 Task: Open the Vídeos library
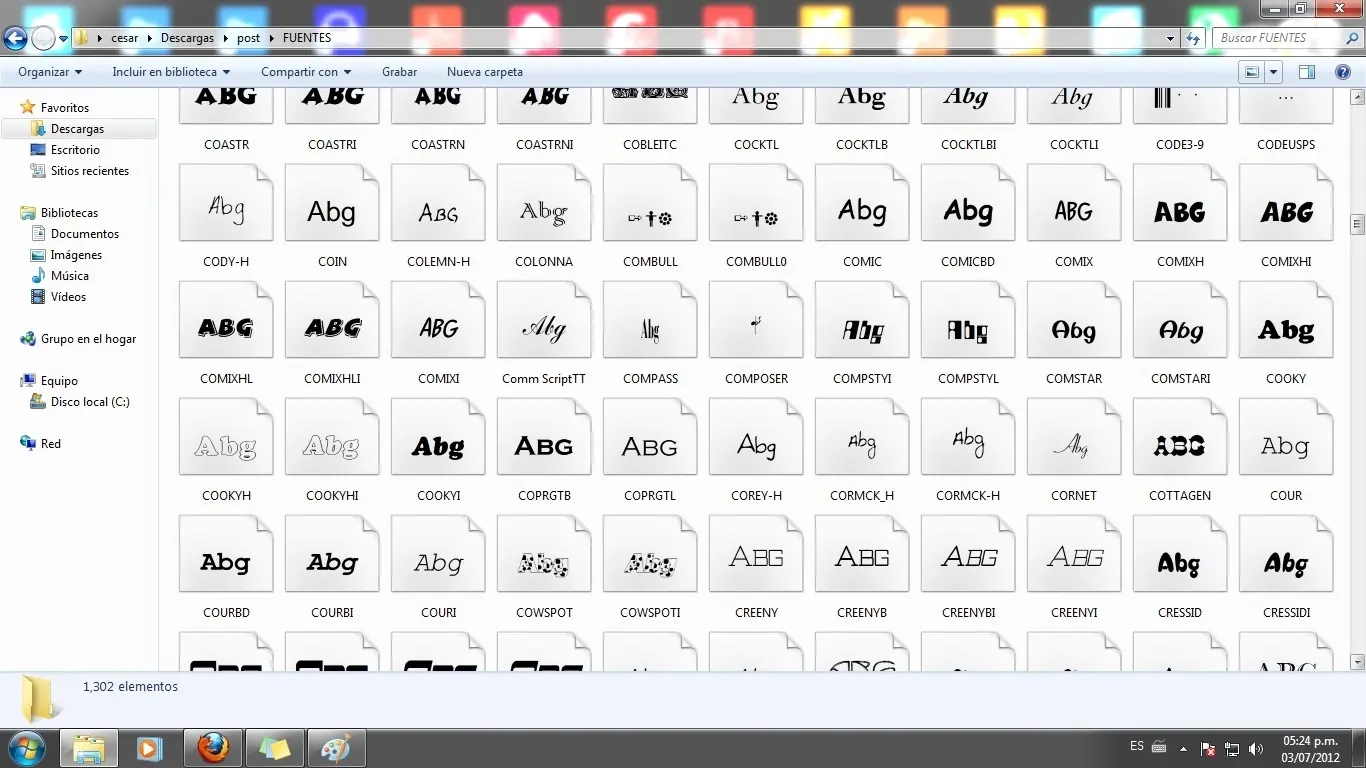(x=68, y=297)
